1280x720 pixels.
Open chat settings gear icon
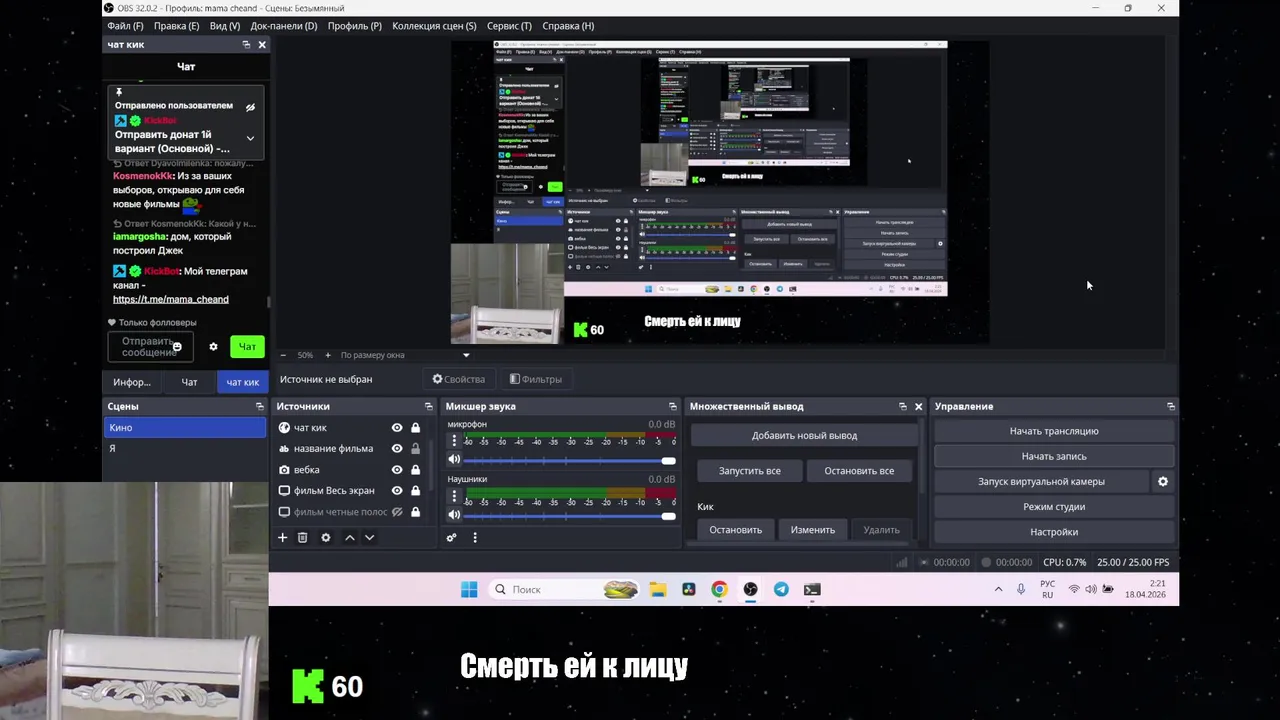pos(213,347)
